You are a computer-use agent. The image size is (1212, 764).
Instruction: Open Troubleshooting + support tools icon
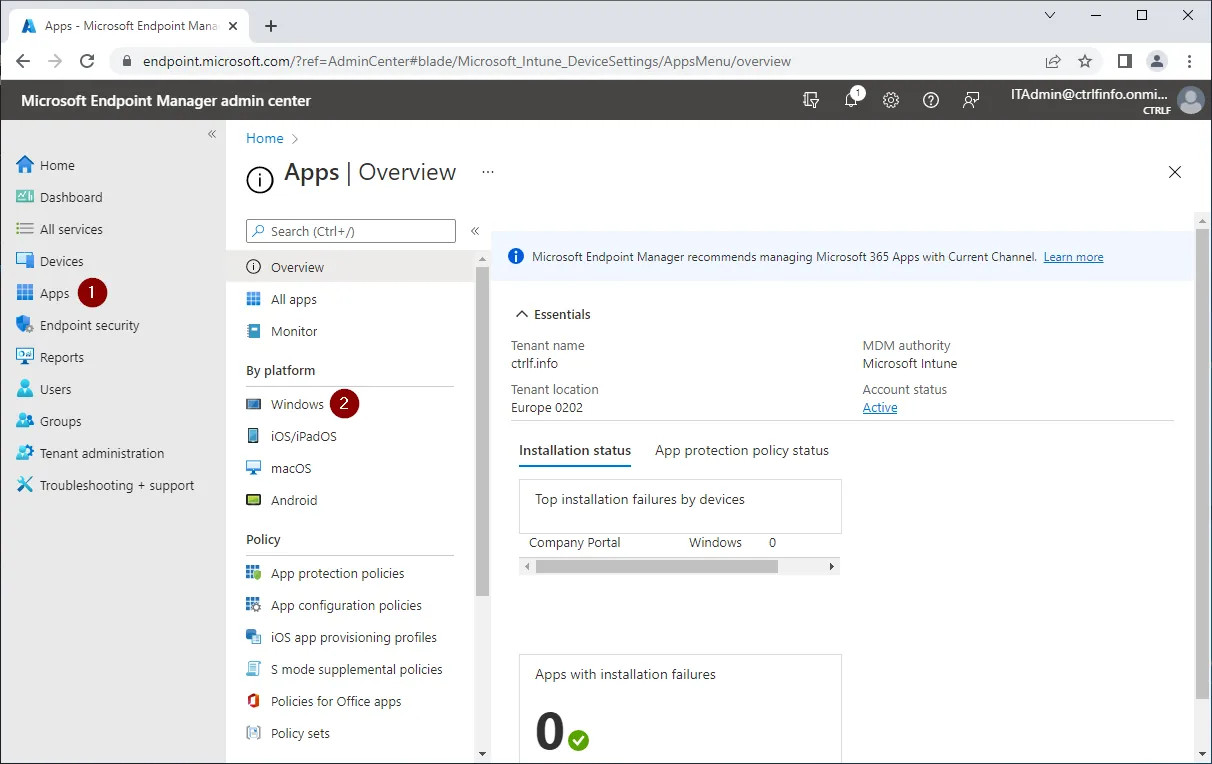tap(25, 485)
